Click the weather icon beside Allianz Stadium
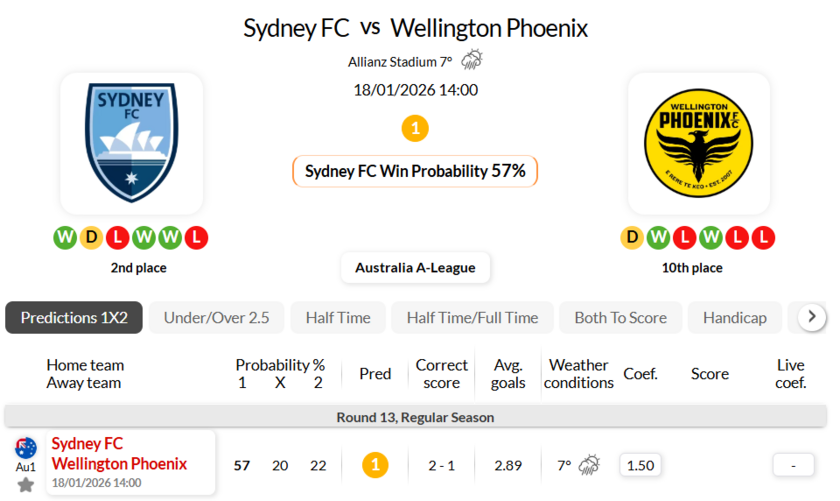Viewport: 840px width, 501px height. (472, 60)
